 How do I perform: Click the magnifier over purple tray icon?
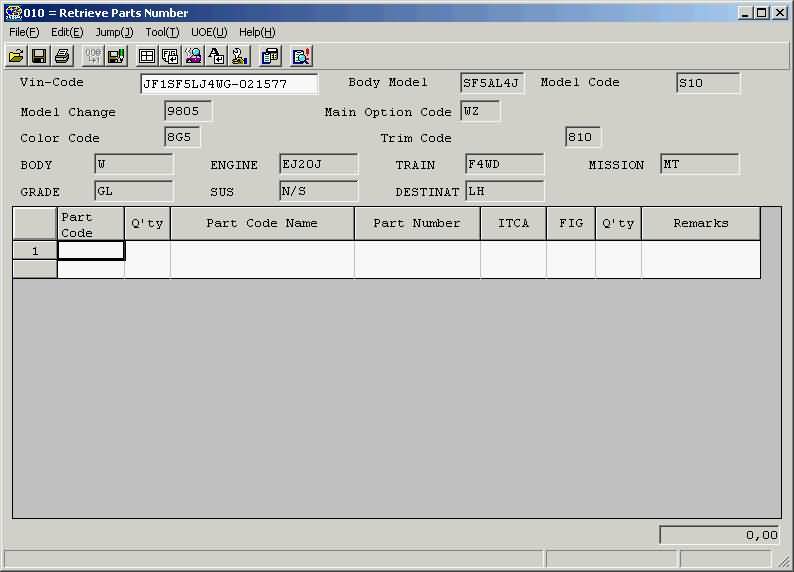[193, 56]
